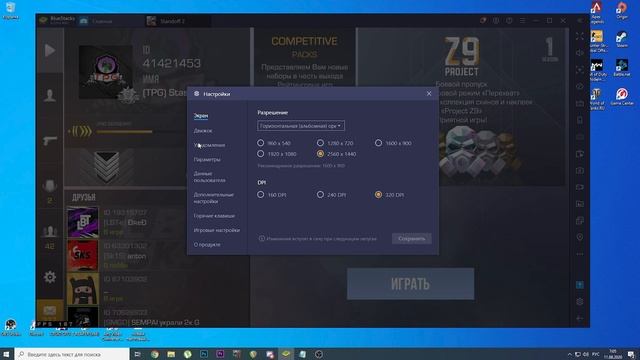Open BlueStacks sidebar settings gear at bottom
Screen dimensions: 640x360
[580, 302]
